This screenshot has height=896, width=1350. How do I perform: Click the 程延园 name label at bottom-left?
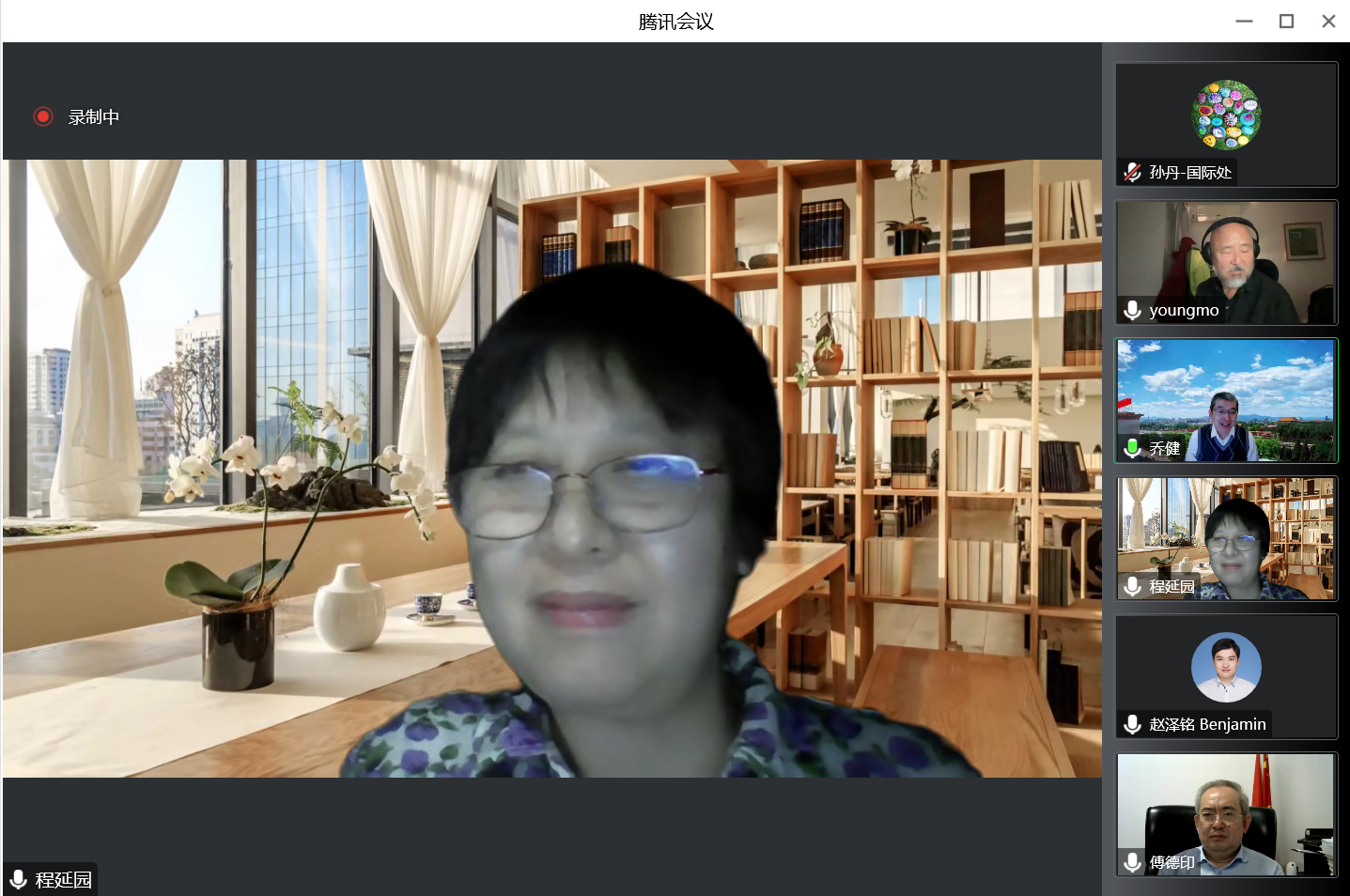coord(63,880)
